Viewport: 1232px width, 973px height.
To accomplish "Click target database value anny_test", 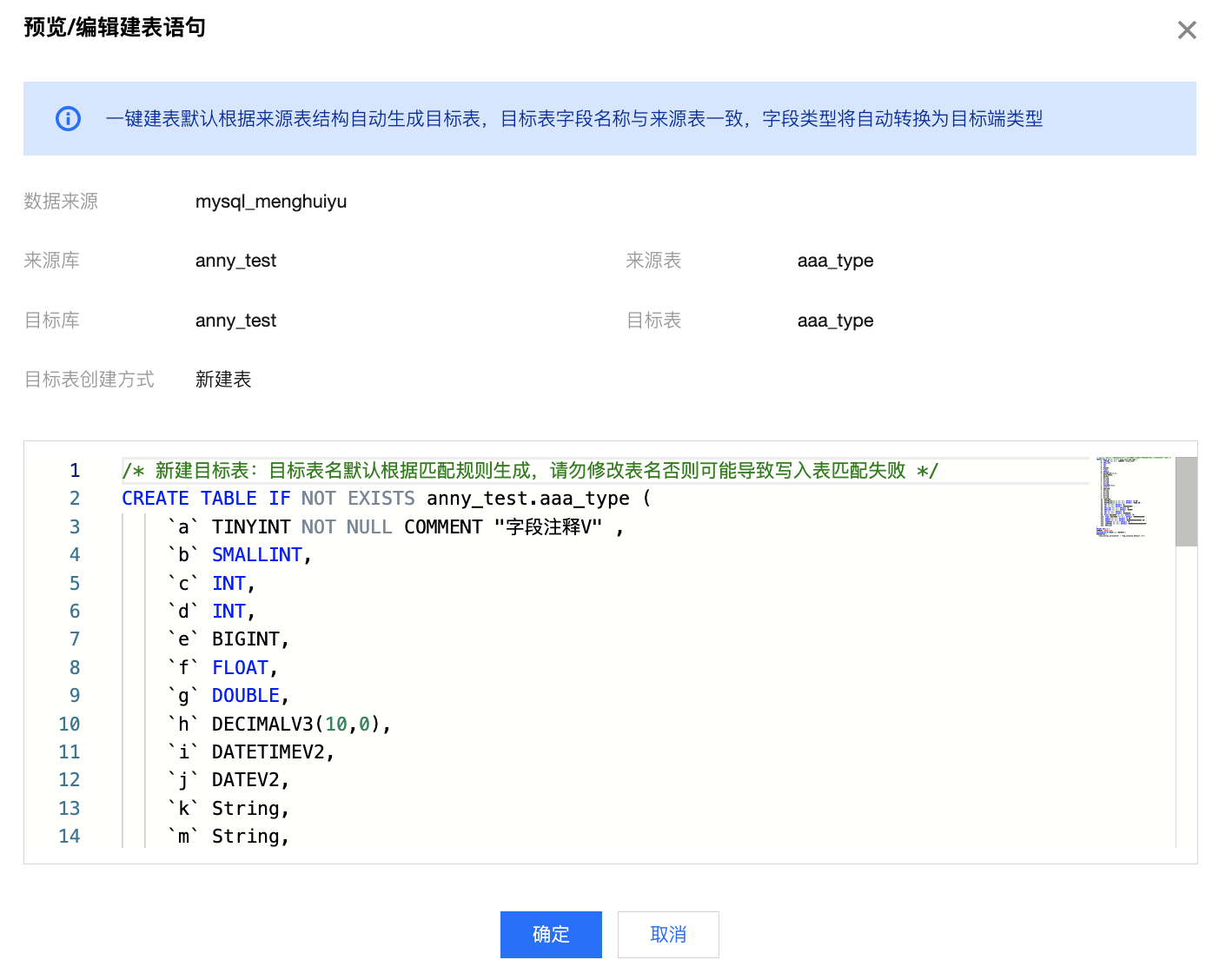I will coord(235,321).
